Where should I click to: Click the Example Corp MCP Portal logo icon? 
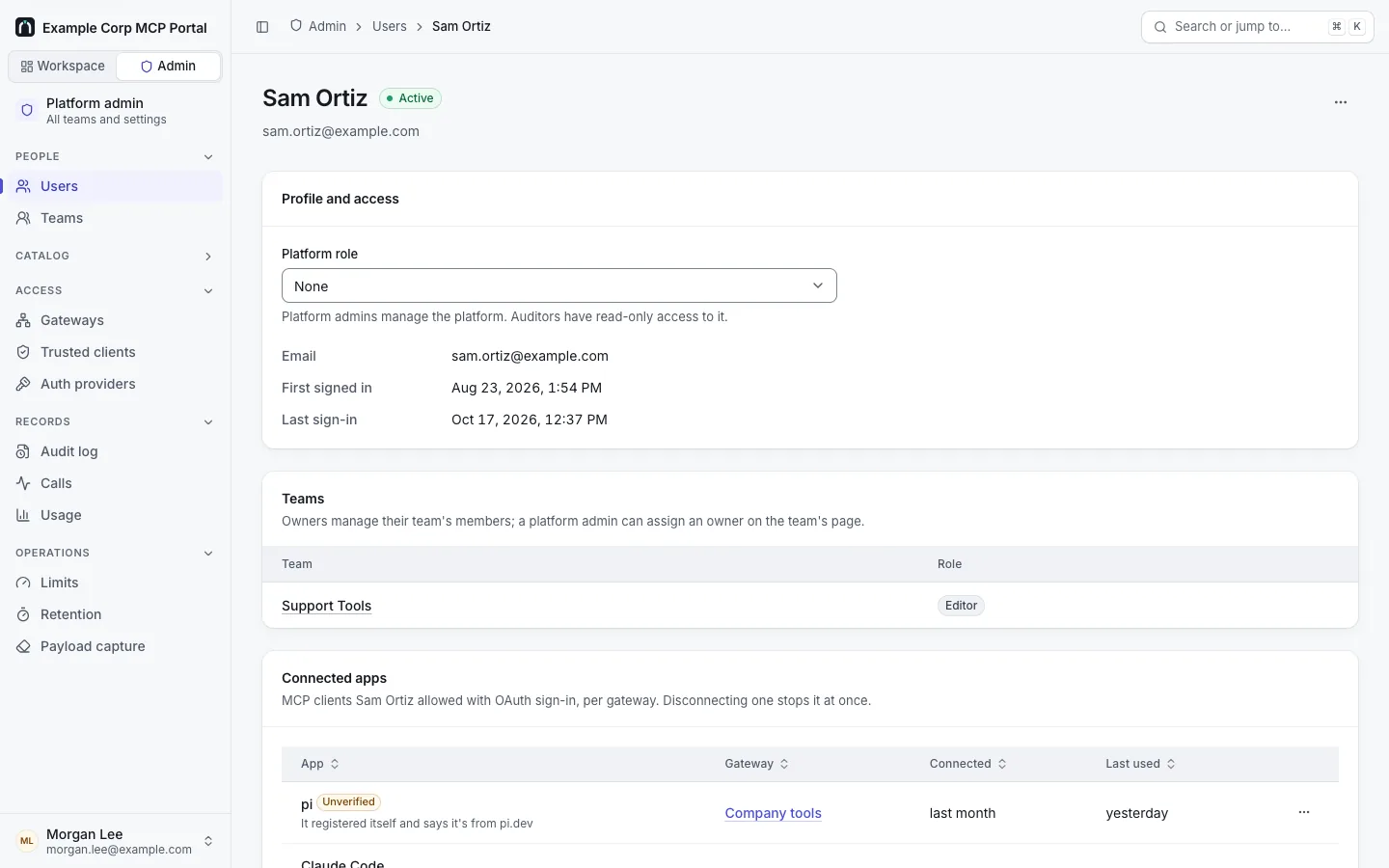coord(25,27)
